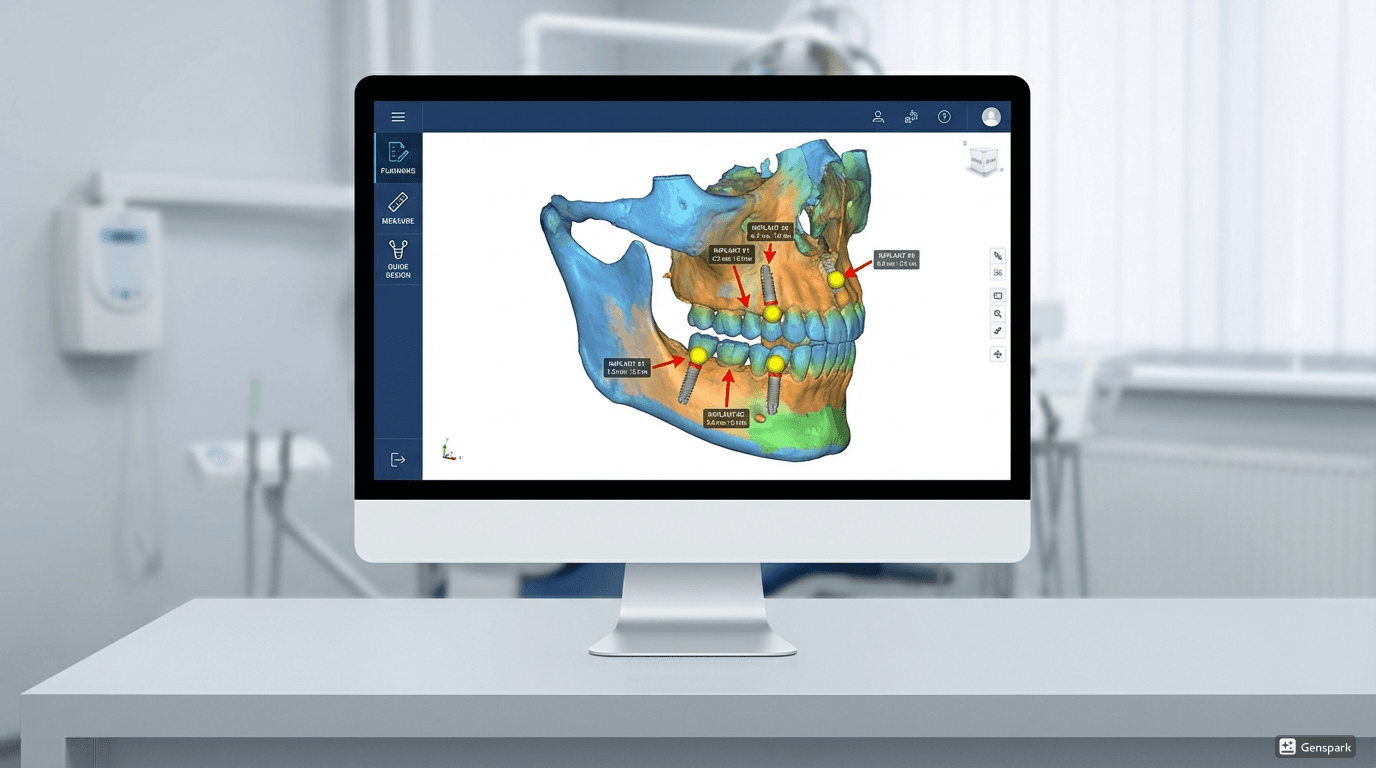The height and width of the screenshot is (768, 1376).
Task: Click the user account icon in header
Action: 878,117
